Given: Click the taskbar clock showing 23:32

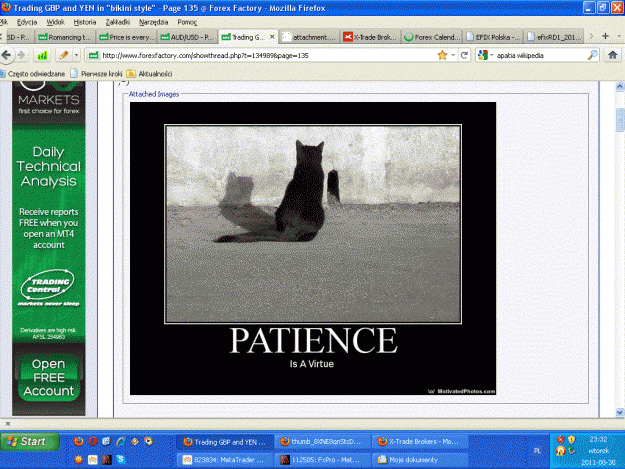Looking at the screenshot, I should (598, 440).
